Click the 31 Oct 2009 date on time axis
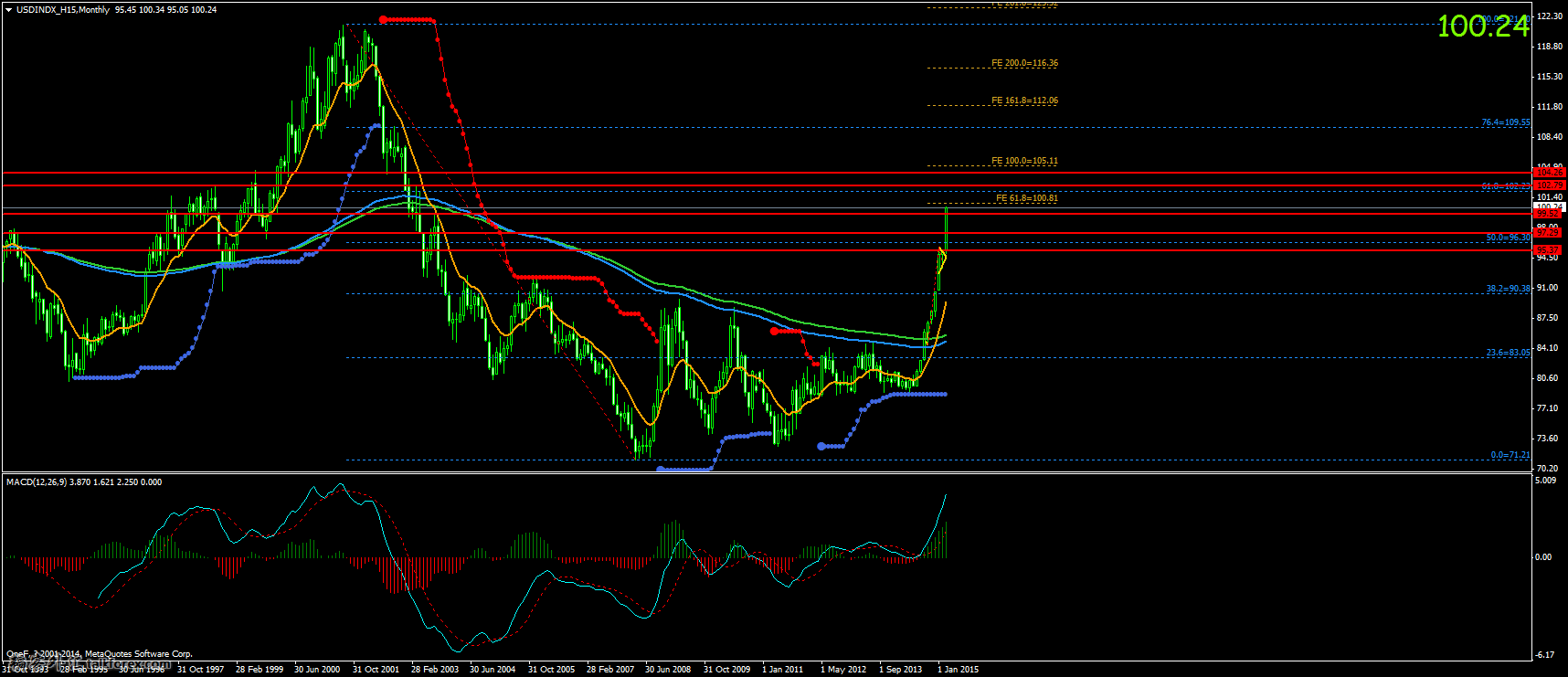Screen dimensions: 1568x677 pyautogui.click(x=726, y=670)
